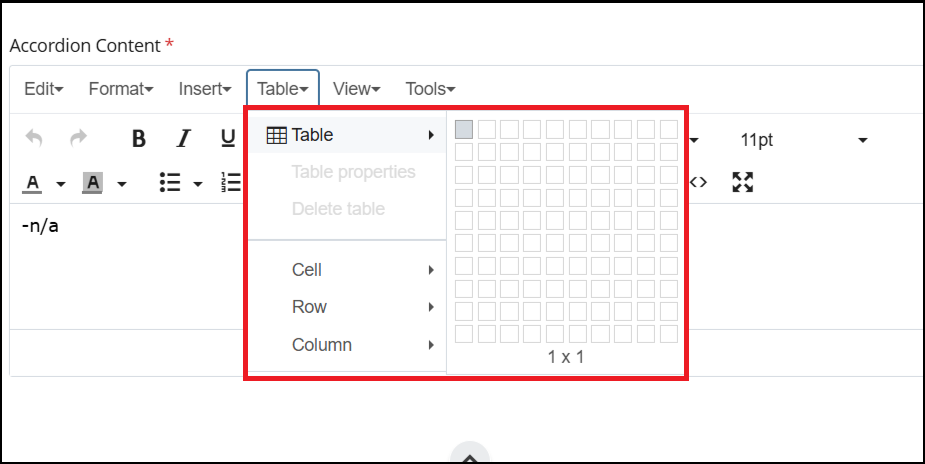
Task: Click the bullet list icon
Action: pos(170,183)
